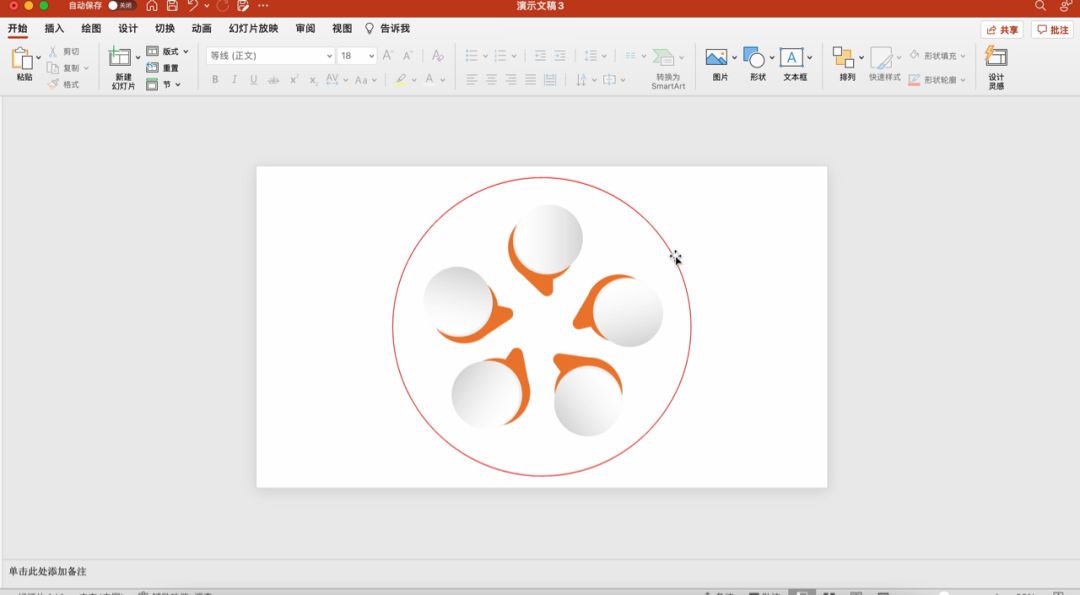Open the three-dot more commands menu
Screen dimensions: 1080x595
tap(263, 6)
